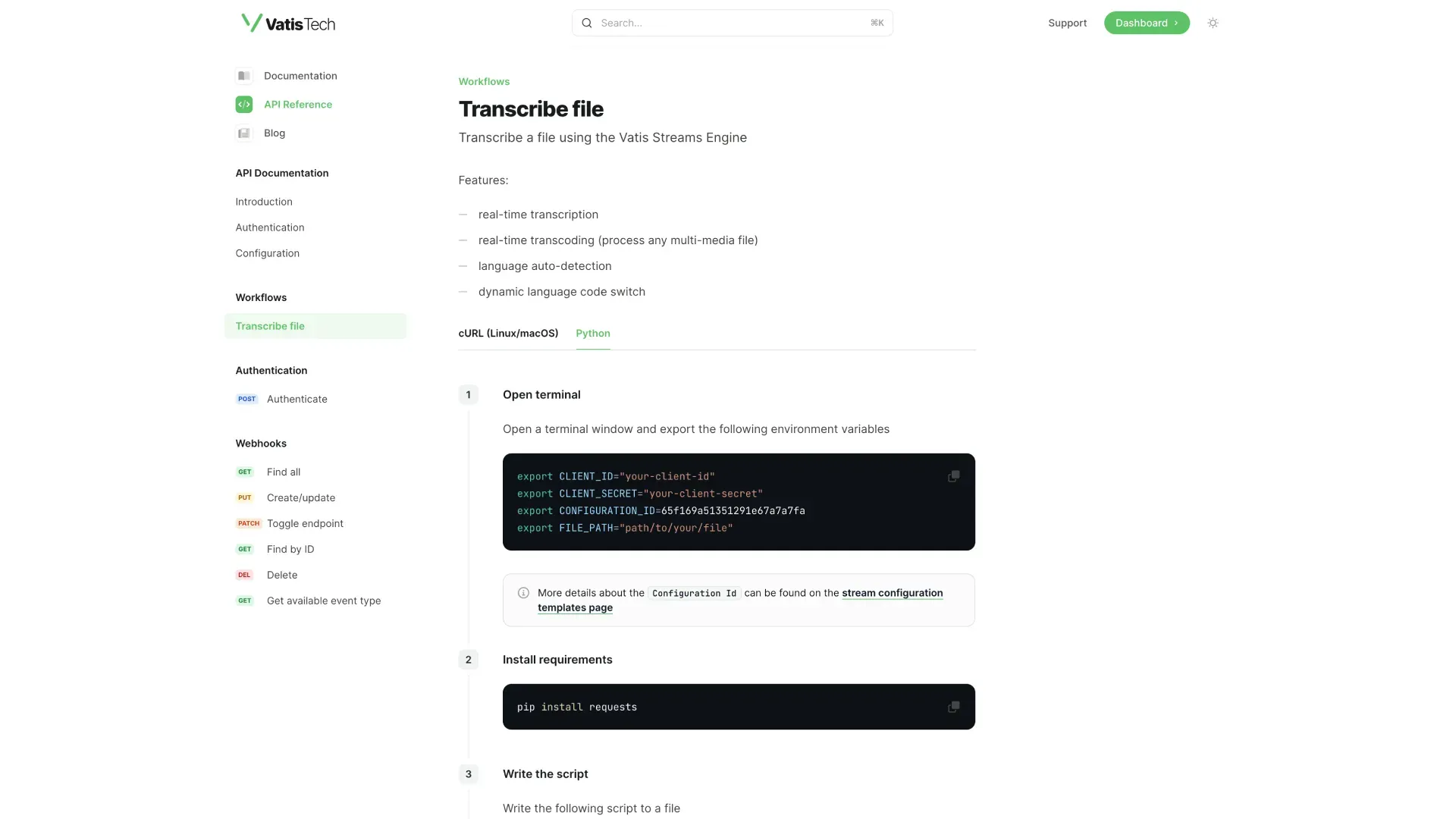Open the Toggle endpoint page

tap(305, 523)
